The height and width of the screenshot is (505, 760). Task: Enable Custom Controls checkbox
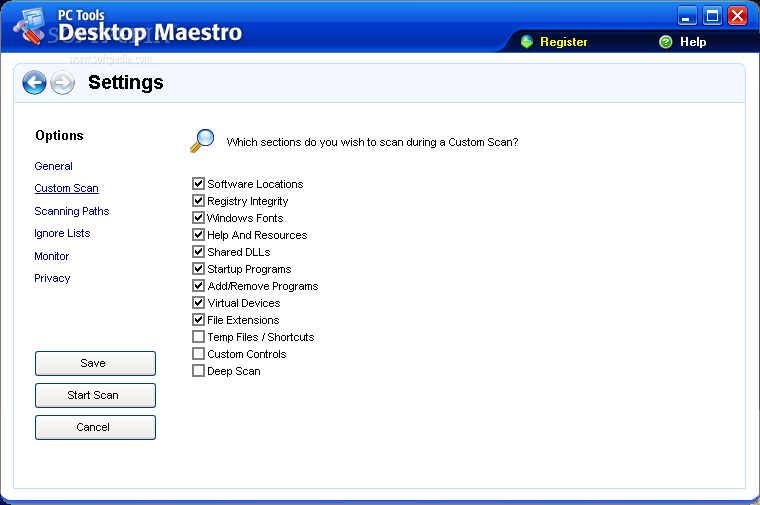point(198,353)
